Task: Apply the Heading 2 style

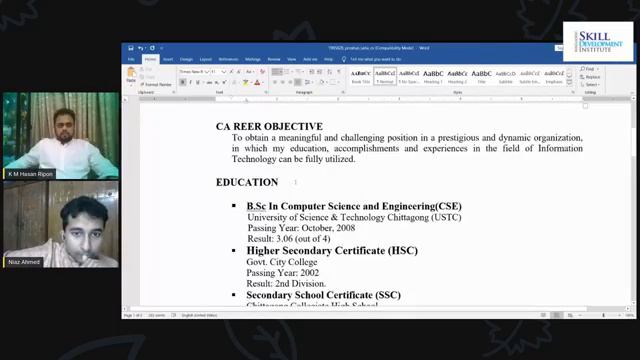Action: click(x=457, y=76)
